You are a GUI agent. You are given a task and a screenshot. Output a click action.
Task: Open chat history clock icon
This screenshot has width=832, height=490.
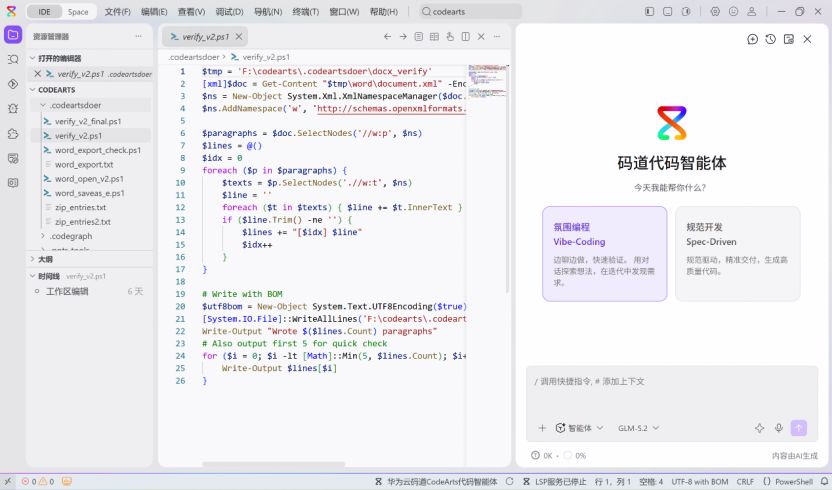pos(770,39)
